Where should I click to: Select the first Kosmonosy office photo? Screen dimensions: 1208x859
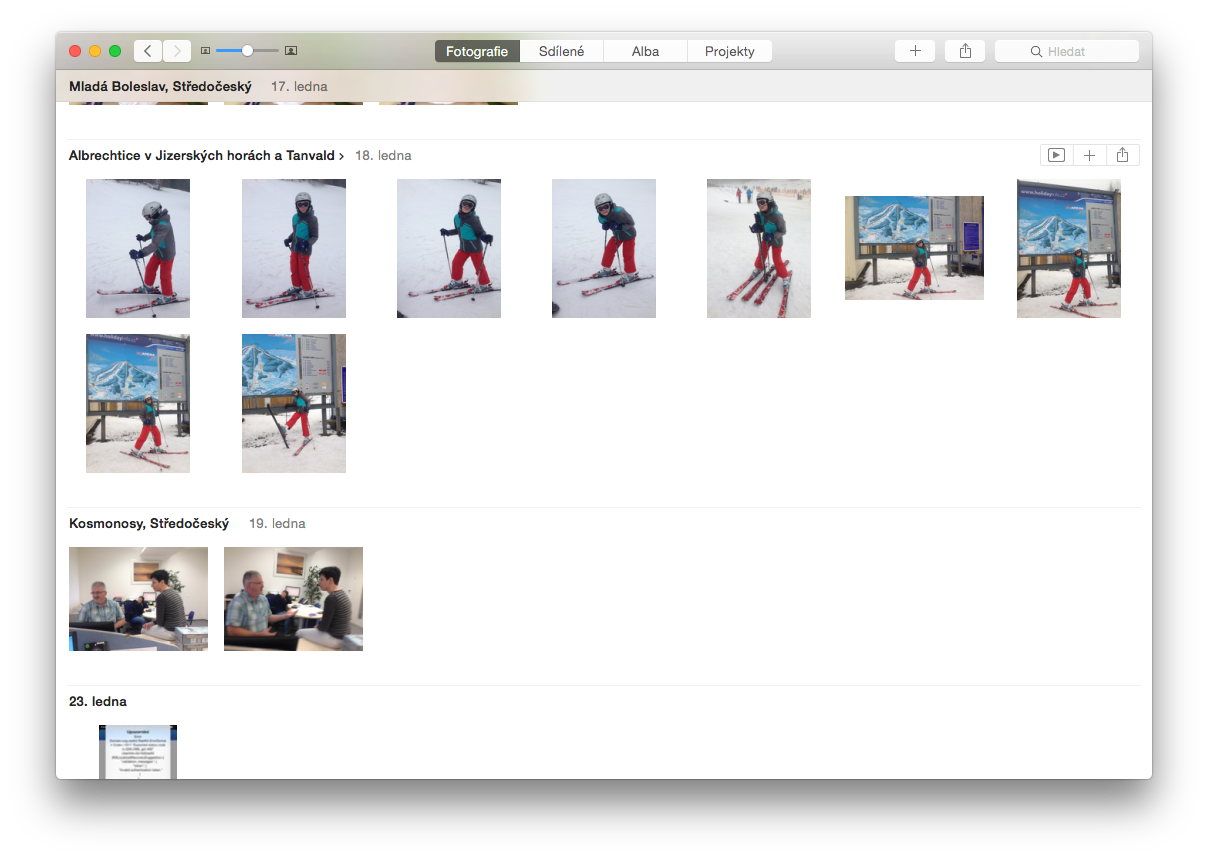point(138,599)
